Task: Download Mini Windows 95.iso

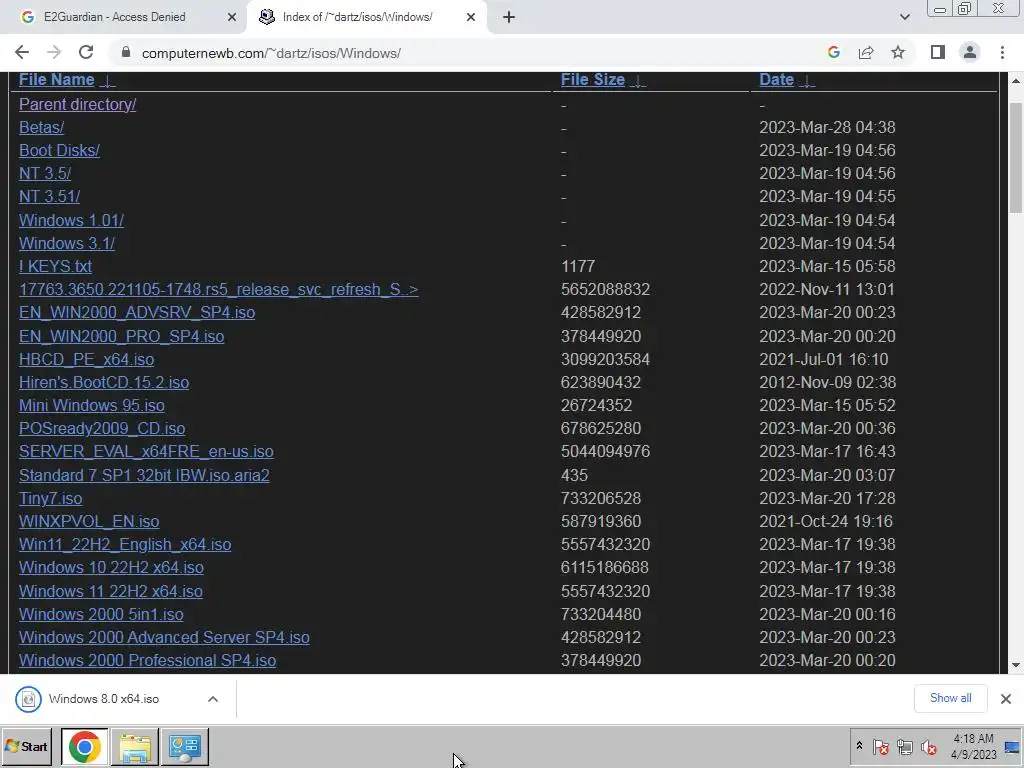Action: pos(92,406)
